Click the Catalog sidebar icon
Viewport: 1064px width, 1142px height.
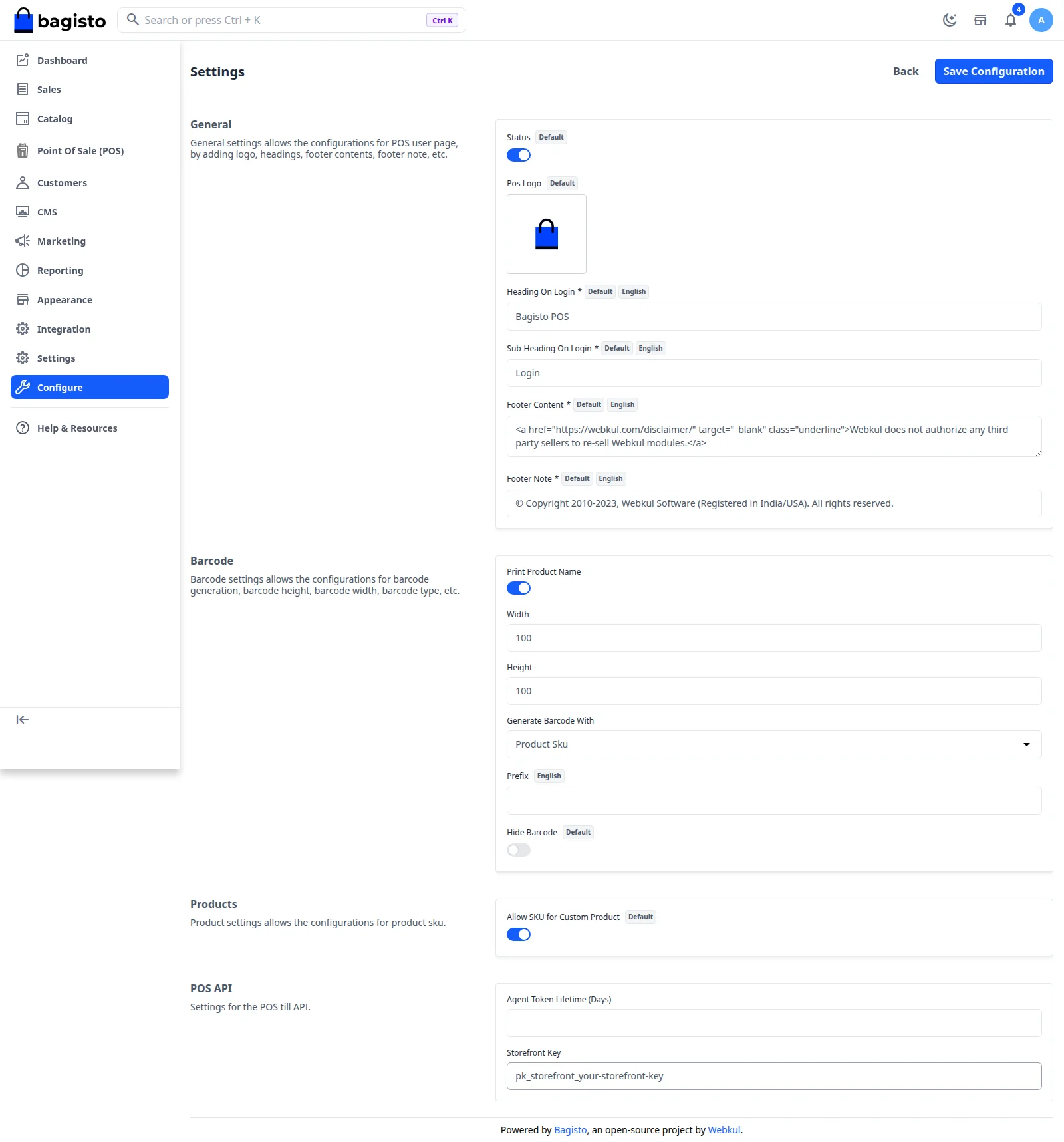(x=23, y=118)
